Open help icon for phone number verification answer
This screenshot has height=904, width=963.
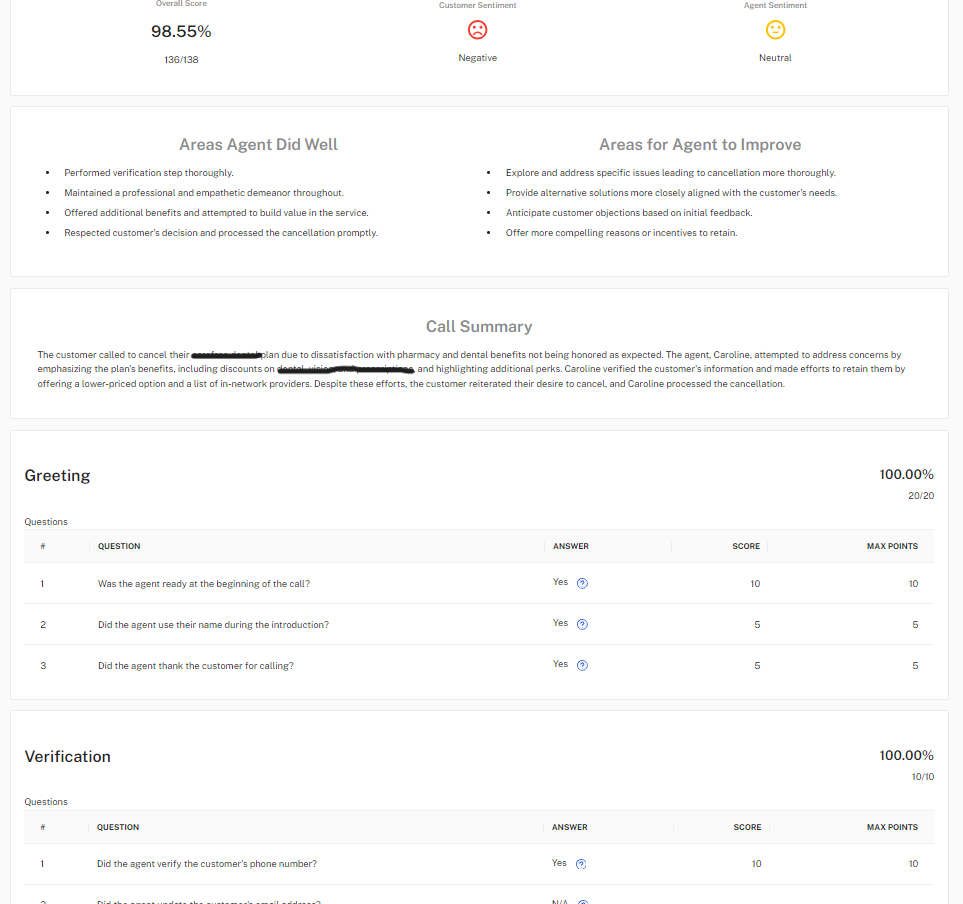[x=582, y=864]
